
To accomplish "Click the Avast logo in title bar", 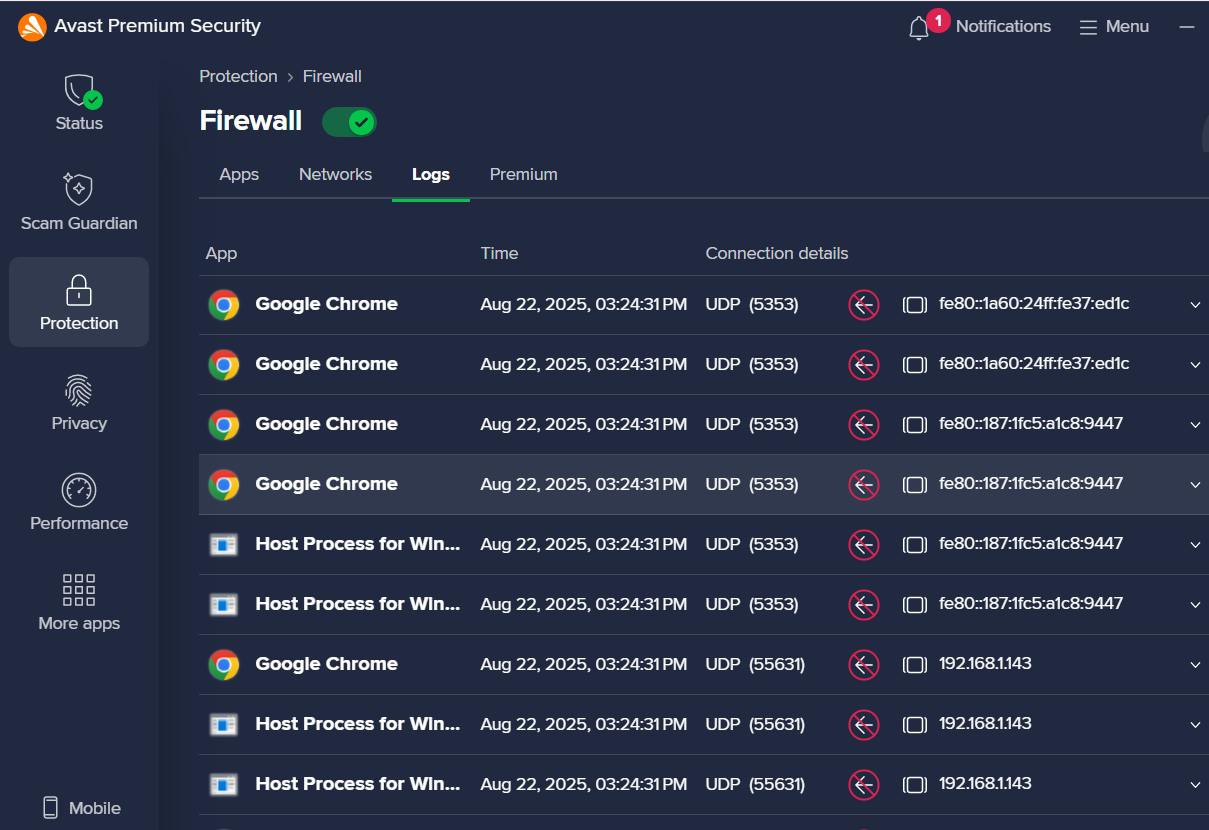I will (32, 27).
